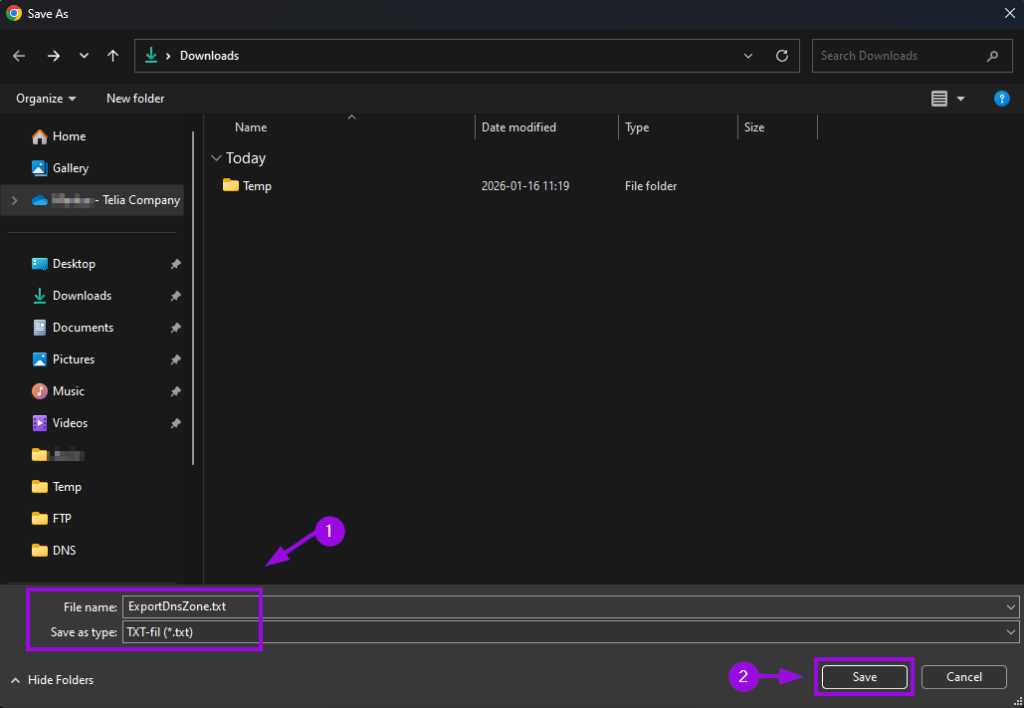Expand the address bar history dropdown

point(749,56)
